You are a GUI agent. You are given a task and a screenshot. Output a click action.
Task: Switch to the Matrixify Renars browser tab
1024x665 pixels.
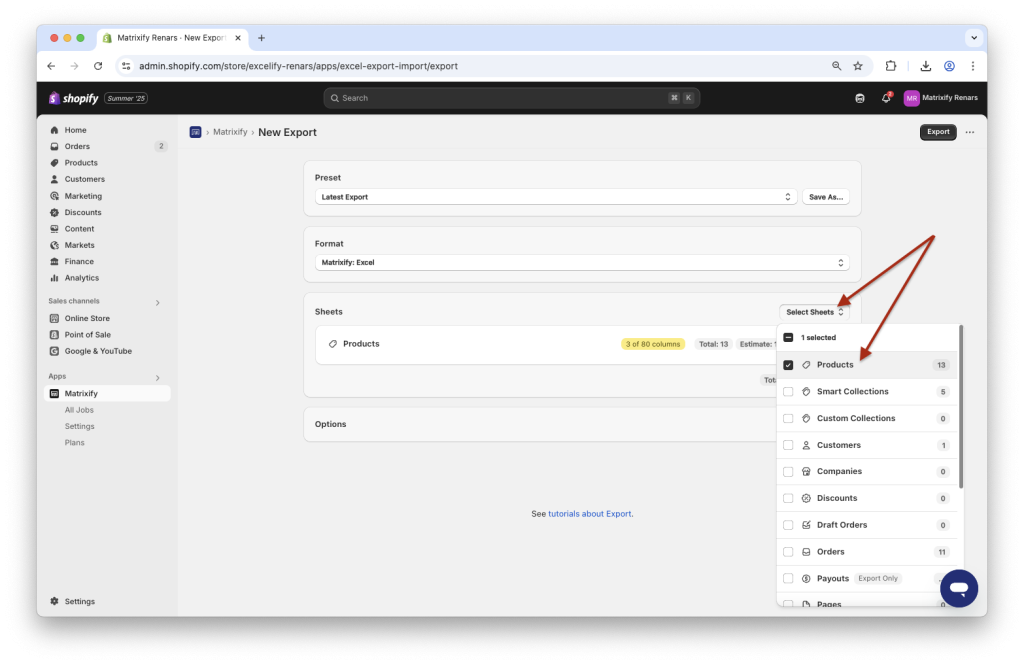tap(172, 37)
